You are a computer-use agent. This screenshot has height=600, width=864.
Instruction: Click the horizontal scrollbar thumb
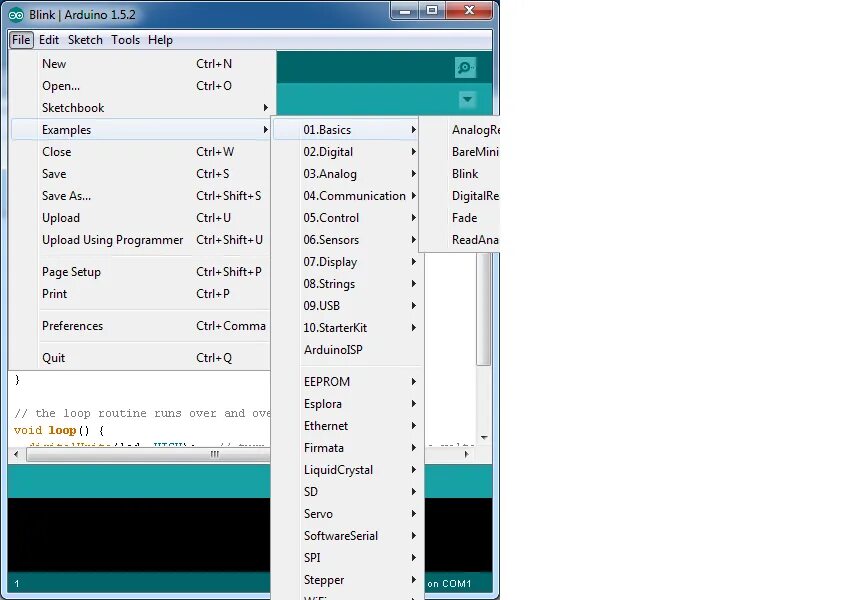pyautogui.click(x=149, y=455)
